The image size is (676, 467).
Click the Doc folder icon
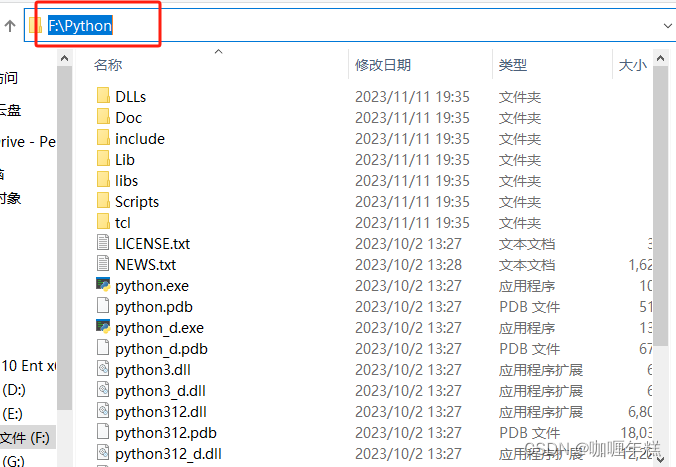103,116
